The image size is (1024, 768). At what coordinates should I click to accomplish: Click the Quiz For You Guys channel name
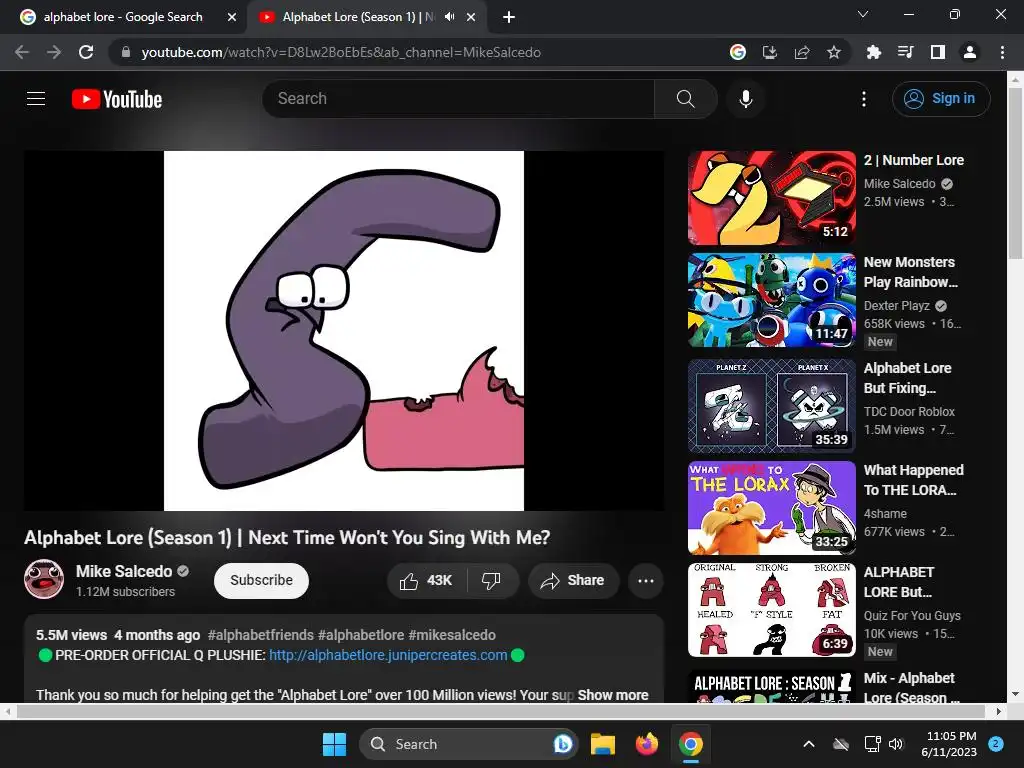912,616
